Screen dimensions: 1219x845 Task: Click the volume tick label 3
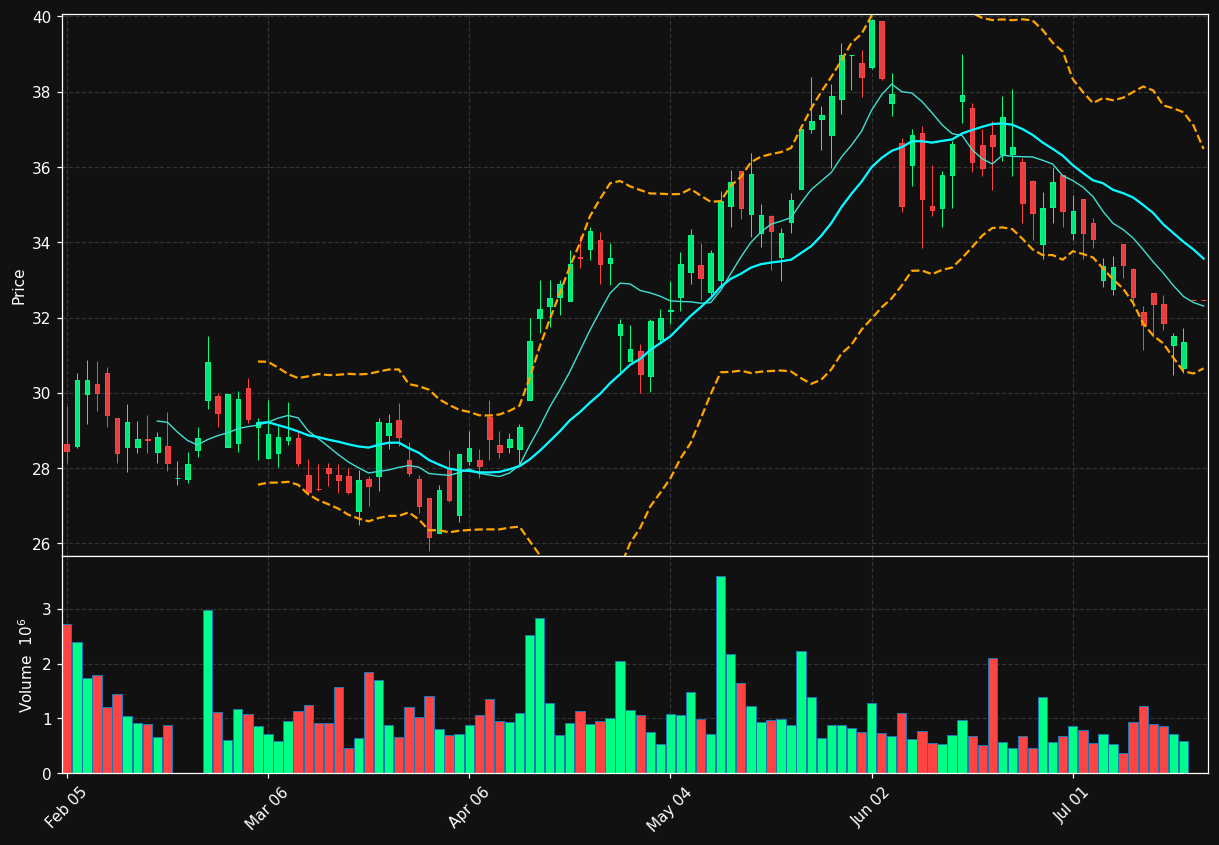pyautogui.click(x=47, y=610)
